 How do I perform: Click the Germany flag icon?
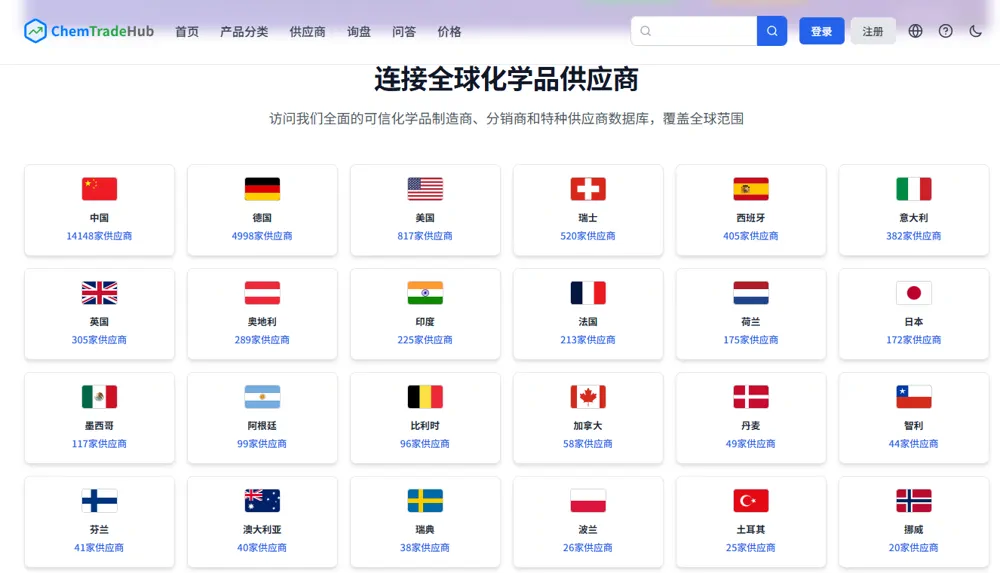262,189
